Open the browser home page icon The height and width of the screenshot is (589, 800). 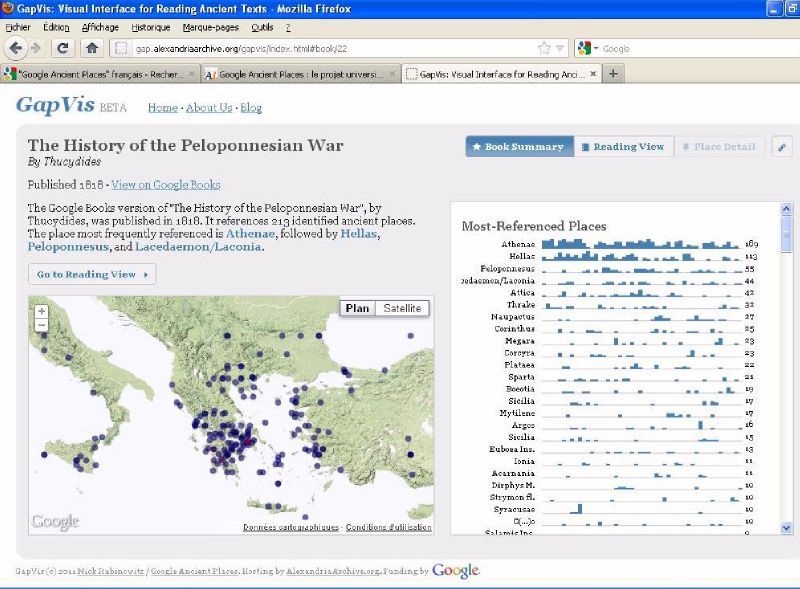coord(92,48)
